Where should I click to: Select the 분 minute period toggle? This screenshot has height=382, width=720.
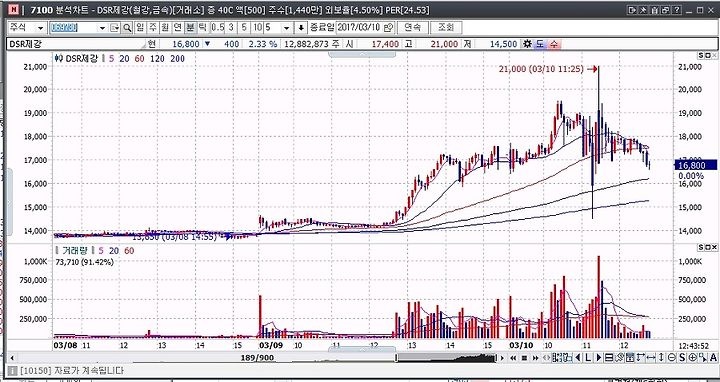tap(190, 28)
